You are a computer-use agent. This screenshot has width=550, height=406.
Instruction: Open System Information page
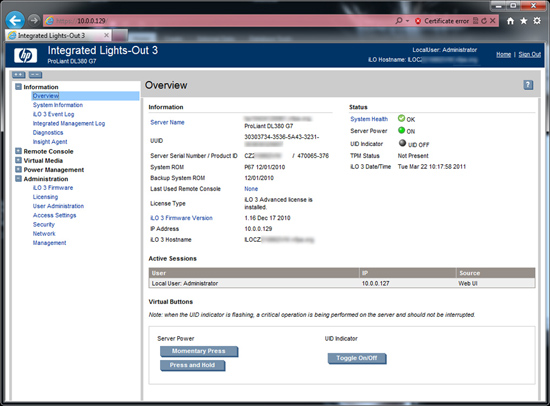58,105
